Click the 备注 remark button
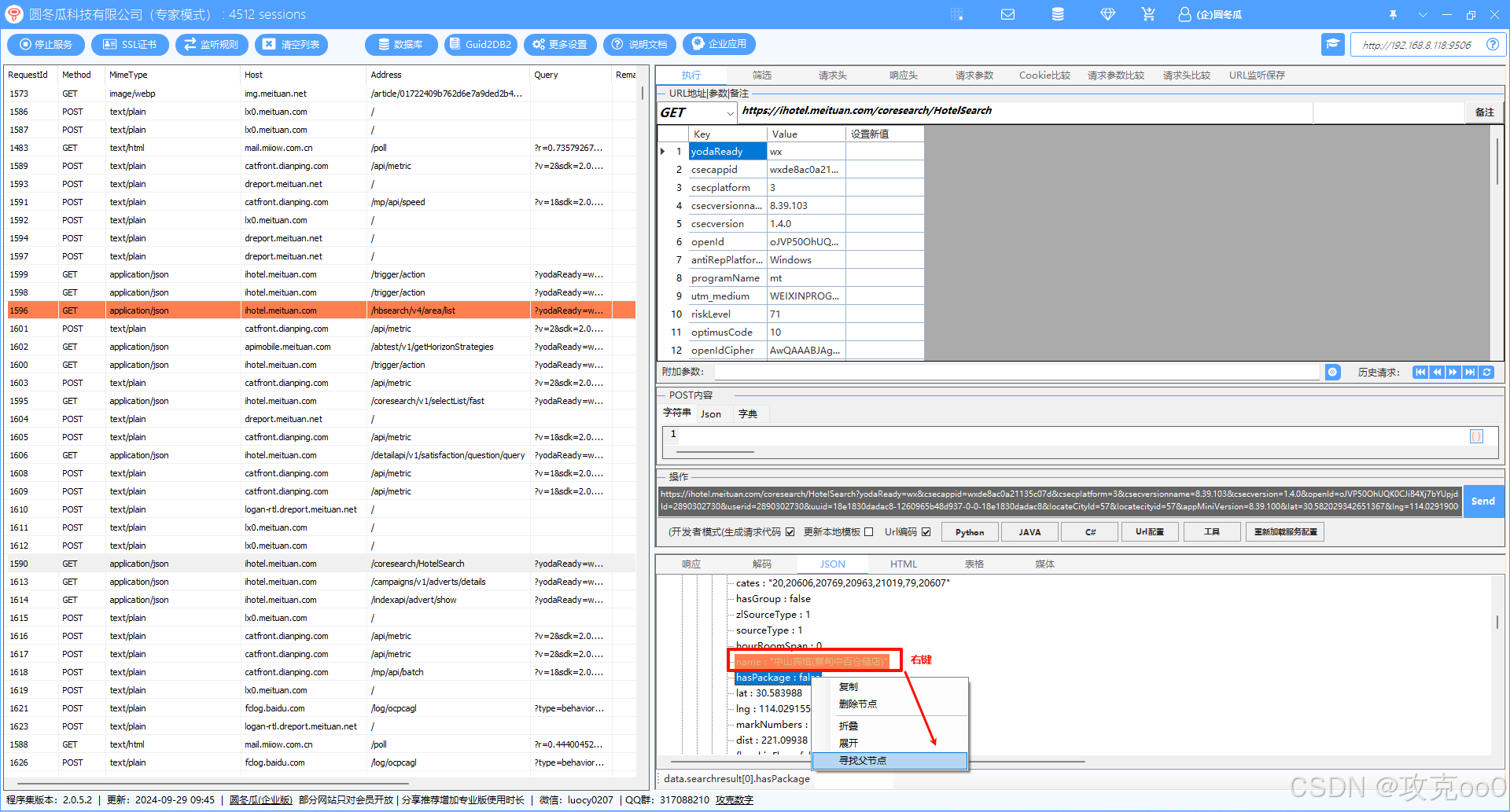1510x812 pixels. pos(1485,112)
